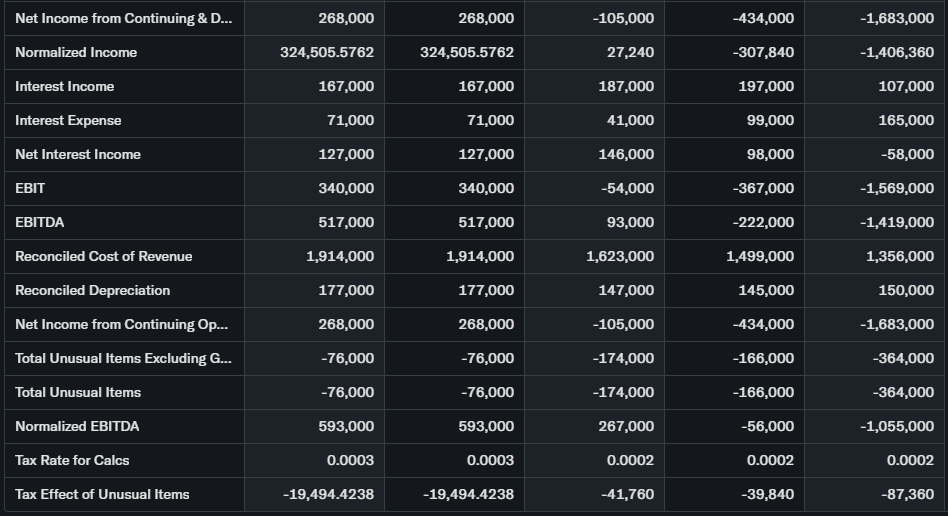Select the "Tax Rate for Calcs" label
The image size is (948, 516).
72,460
